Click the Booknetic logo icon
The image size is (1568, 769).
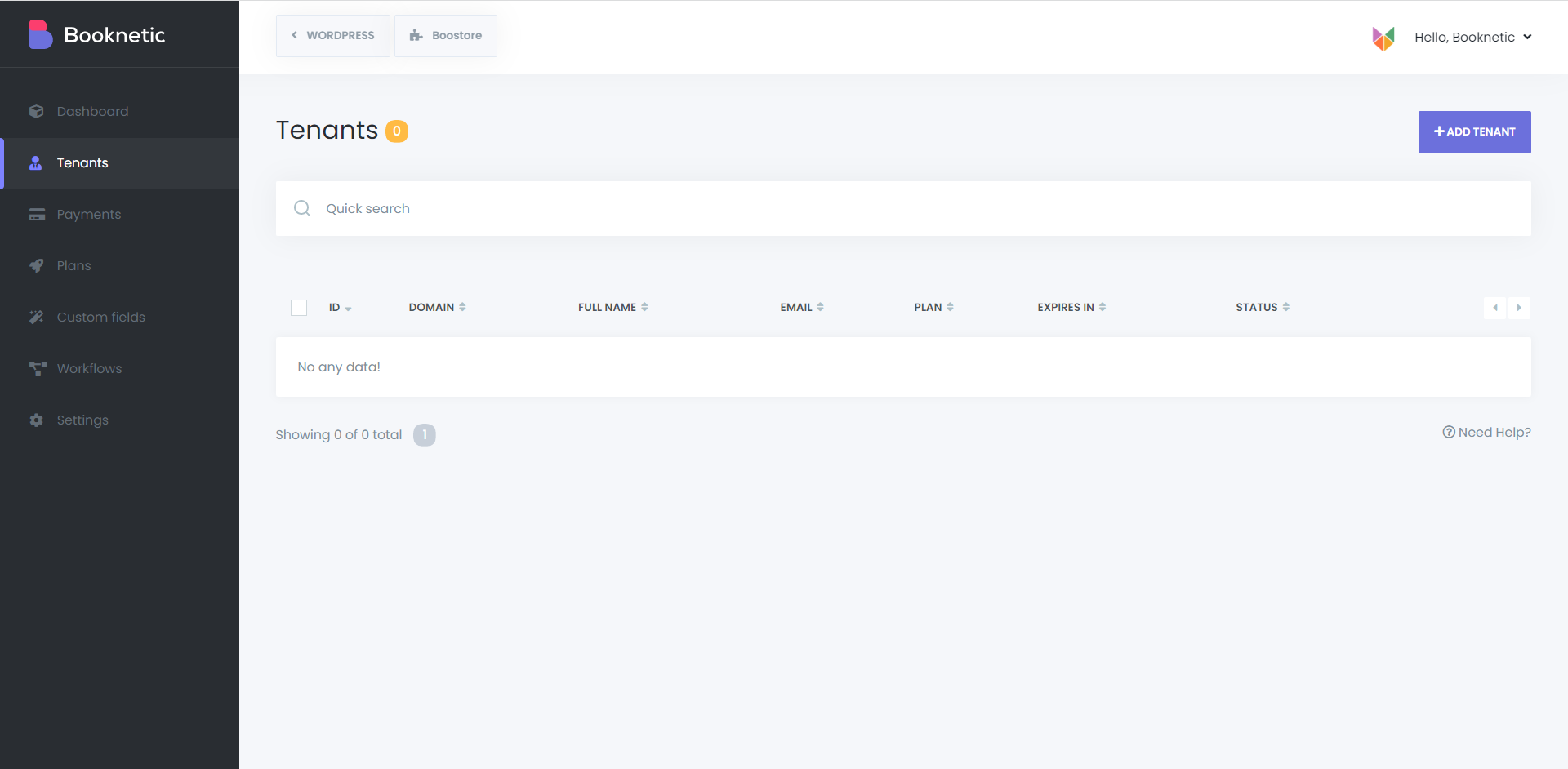click(x=40, y=35)
